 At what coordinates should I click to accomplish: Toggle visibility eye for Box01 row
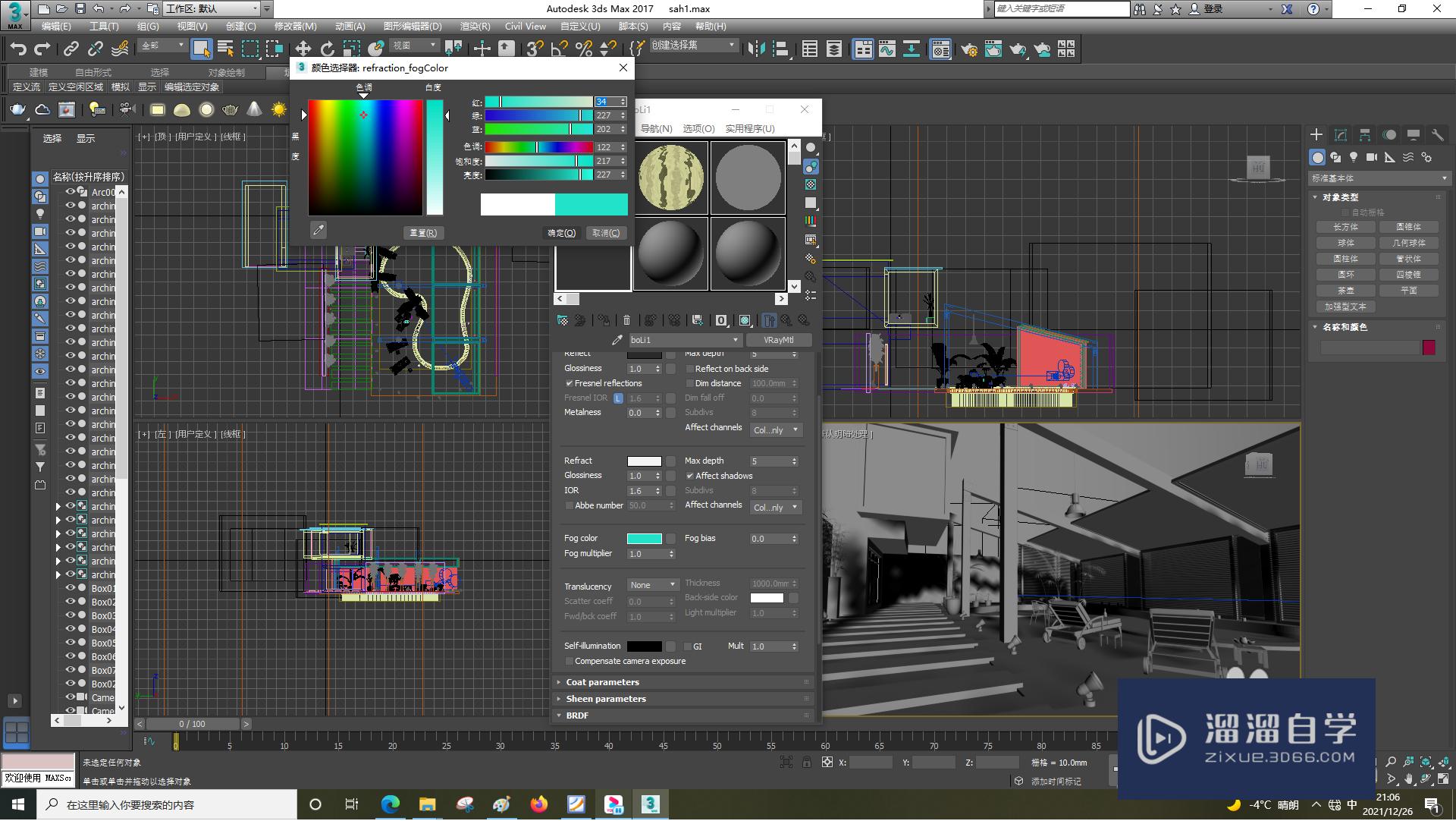click(x=70, y=588)
